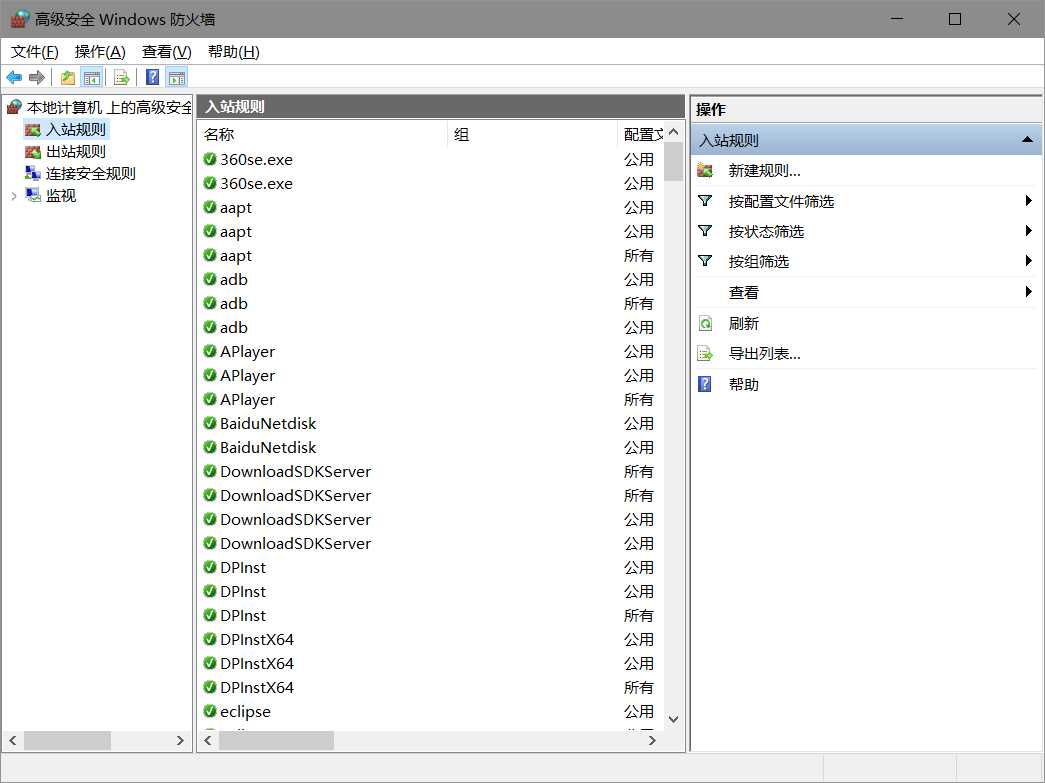Click 导出列表... action

pos(764,353)
